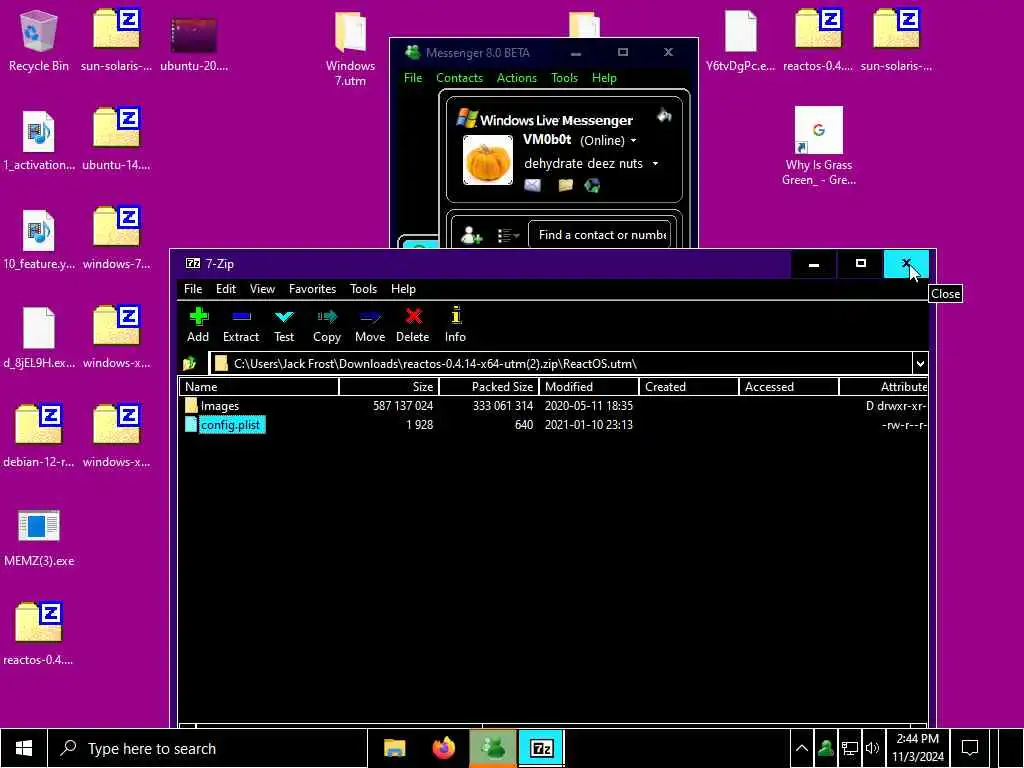Select the ubuntu-14 zip archive icon

116,140
